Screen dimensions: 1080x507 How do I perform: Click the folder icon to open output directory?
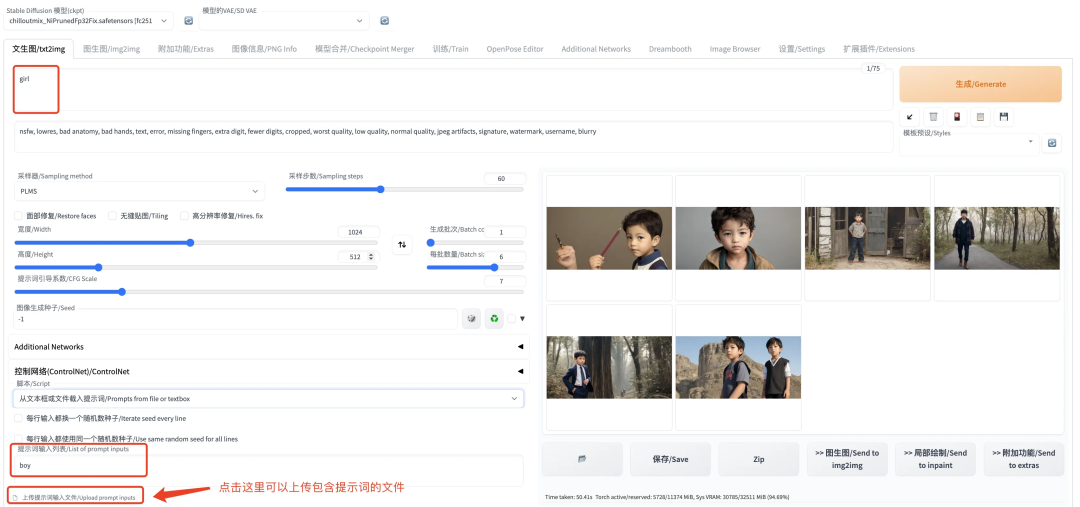point(582,459)
